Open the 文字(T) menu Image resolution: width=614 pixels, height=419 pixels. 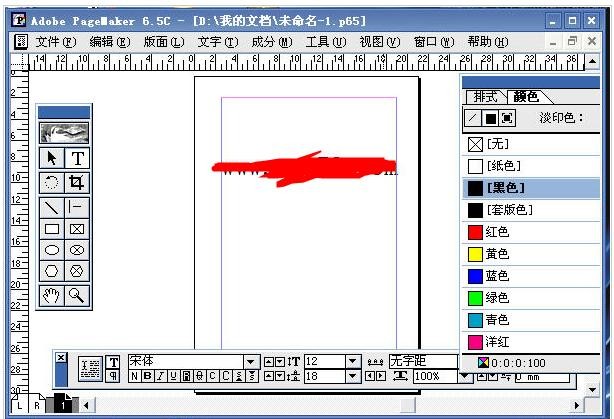coord(218,42)
